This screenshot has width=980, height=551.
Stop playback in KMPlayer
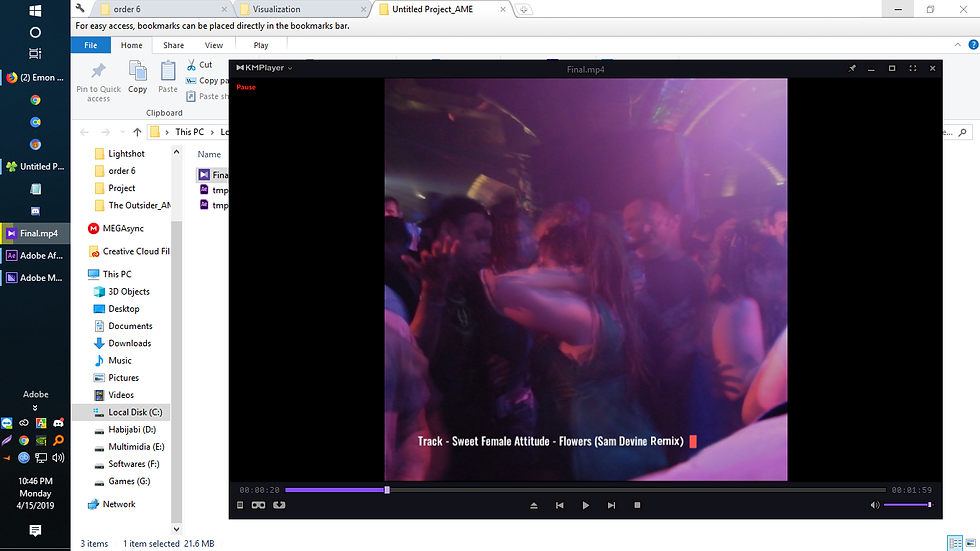click(x=637, y=505)
